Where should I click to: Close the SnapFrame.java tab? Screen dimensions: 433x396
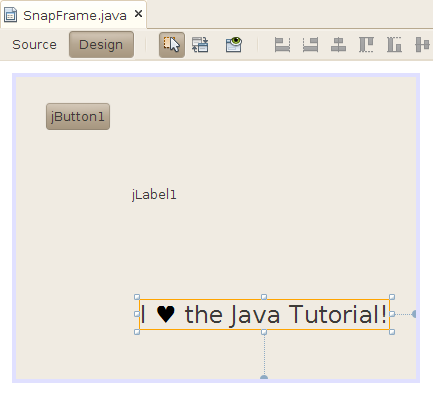click(x=138, y=14)
